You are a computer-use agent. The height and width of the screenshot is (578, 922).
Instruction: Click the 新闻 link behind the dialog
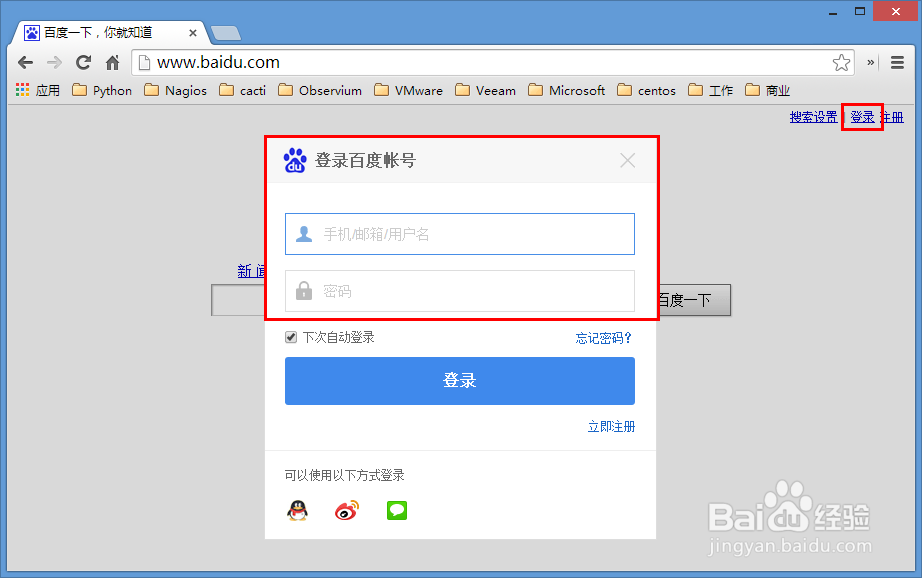tap(251, 271)
